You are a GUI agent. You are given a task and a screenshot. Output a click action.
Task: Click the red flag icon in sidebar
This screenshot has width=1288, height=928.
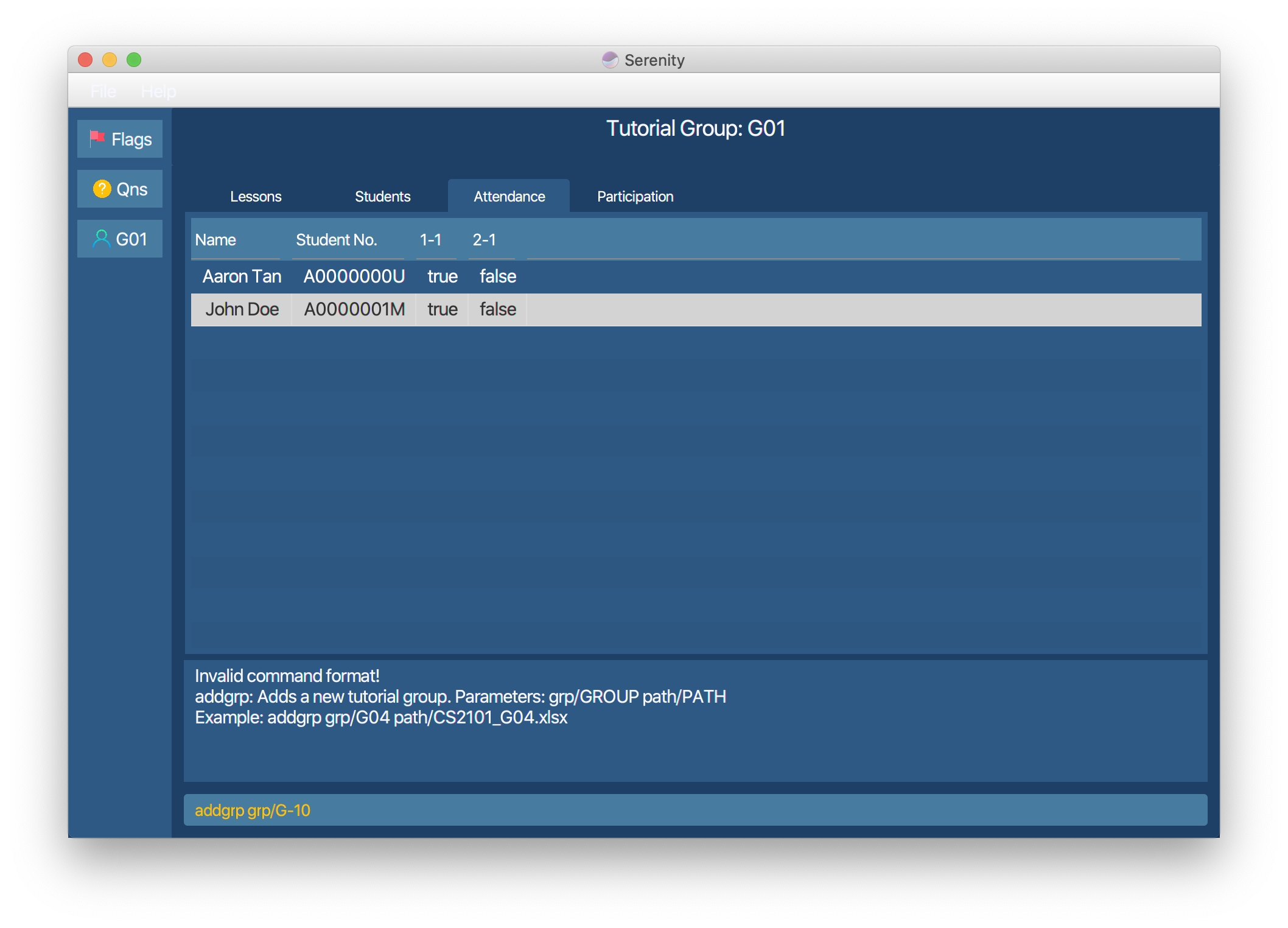coord(97,138)
